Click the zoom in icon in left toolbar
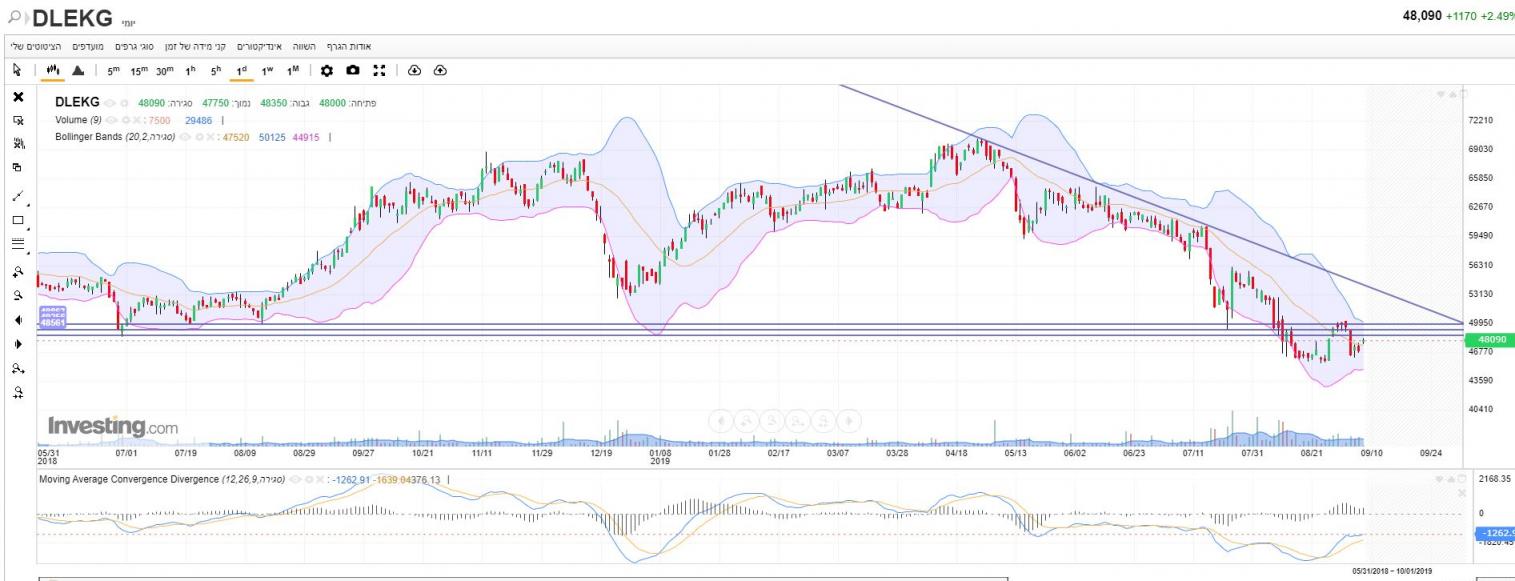This screenshot has width=1515, height=581. click(17, 271)
